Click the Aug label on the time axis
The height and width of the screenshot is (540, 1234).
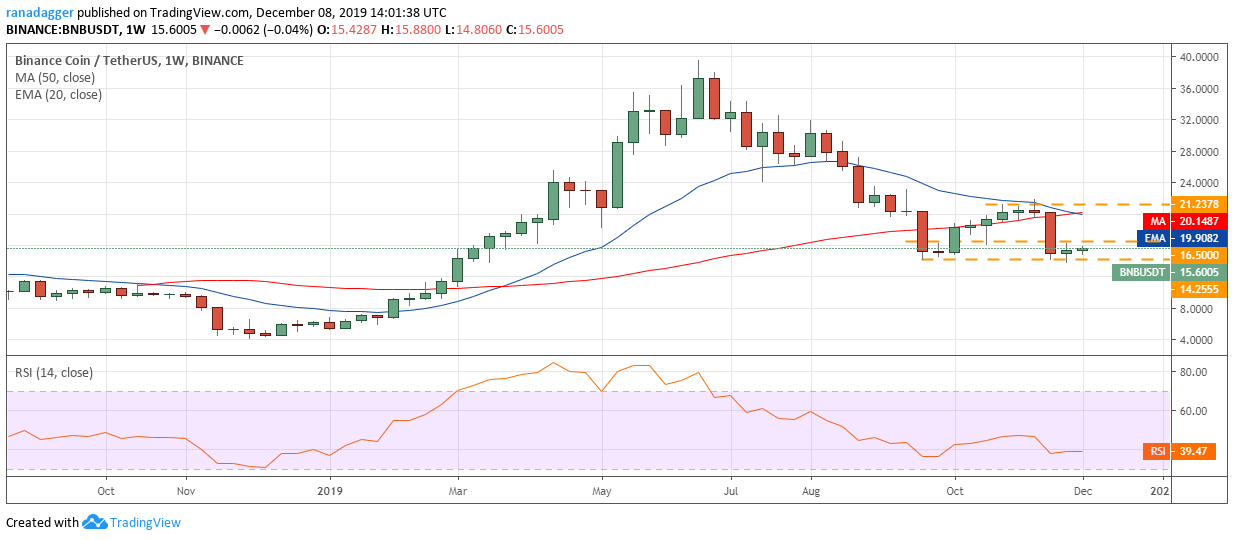point(811,491)
